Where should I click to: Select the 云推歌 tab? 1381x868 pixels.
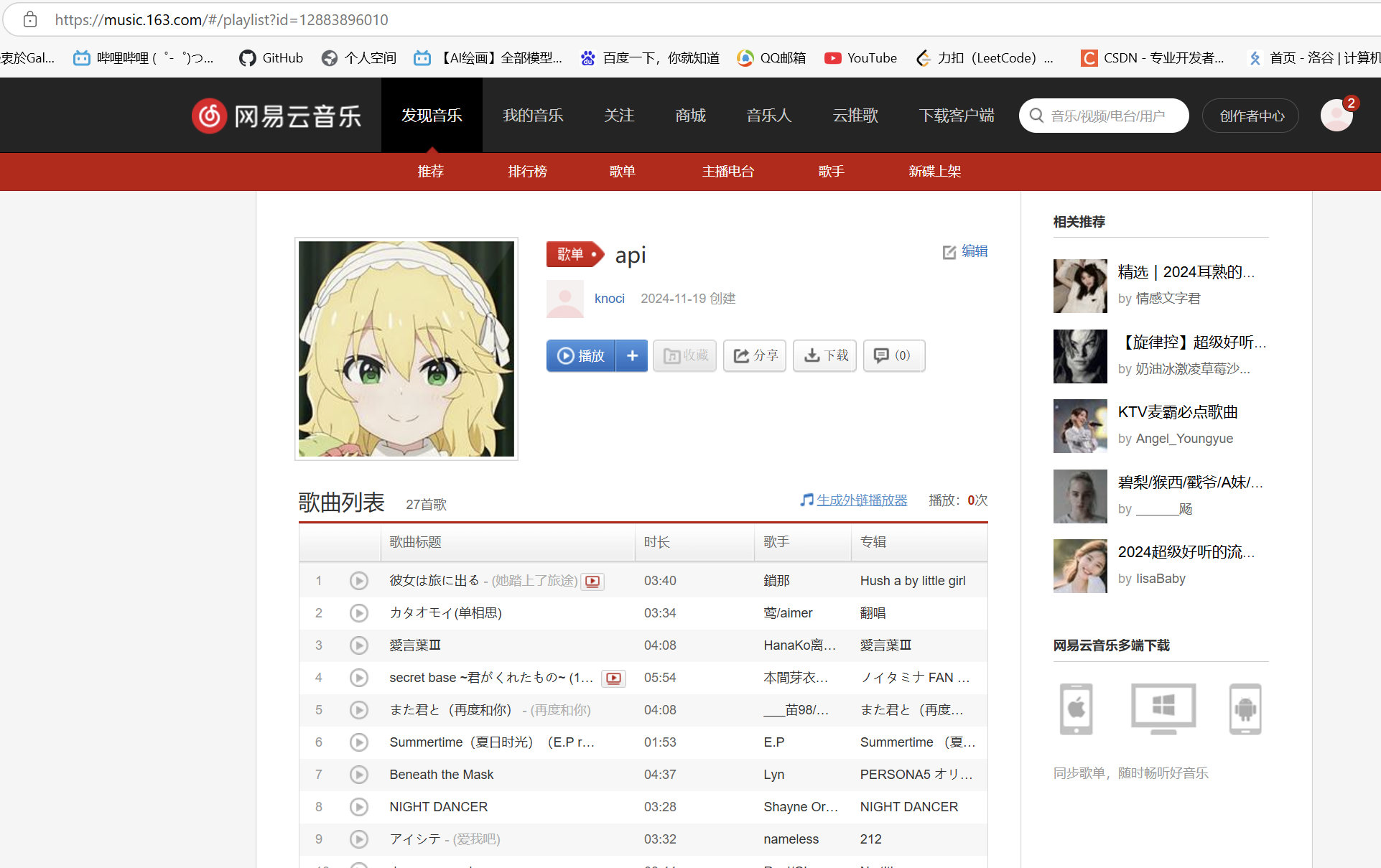[x=855, y=116]
